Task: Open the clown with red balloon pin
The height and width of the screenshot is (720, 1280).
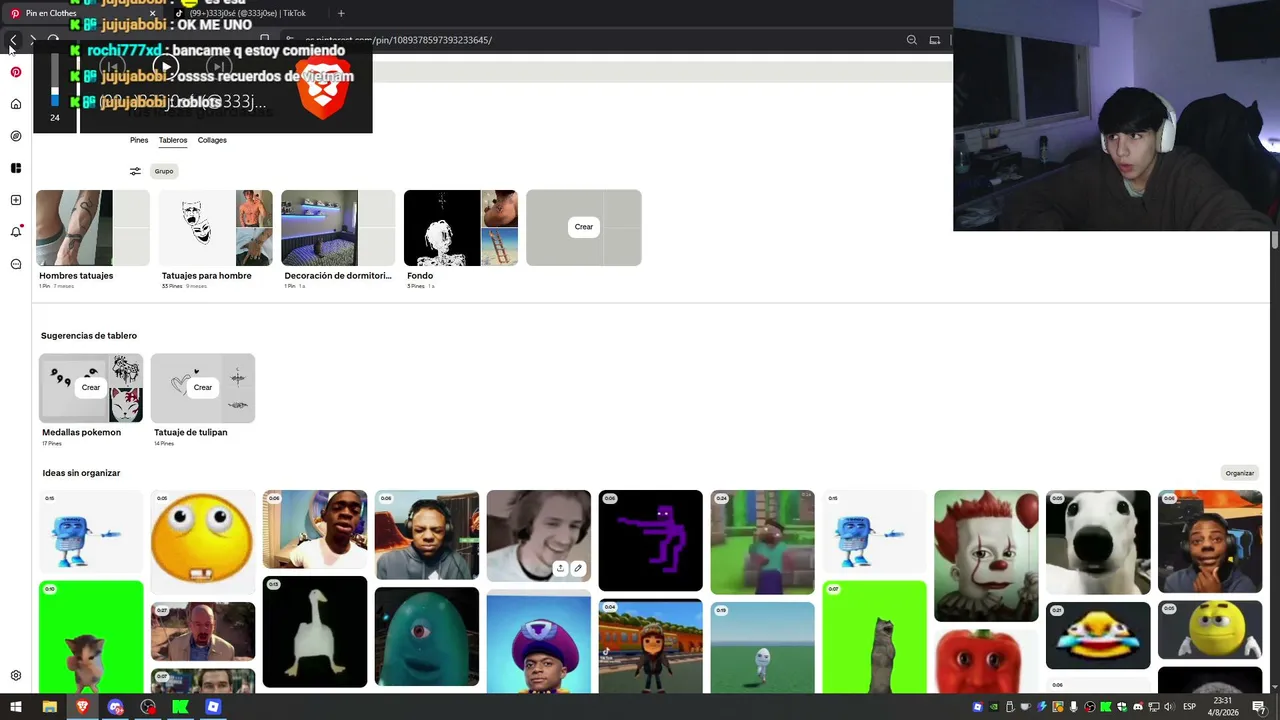Action: coord(986,556)
